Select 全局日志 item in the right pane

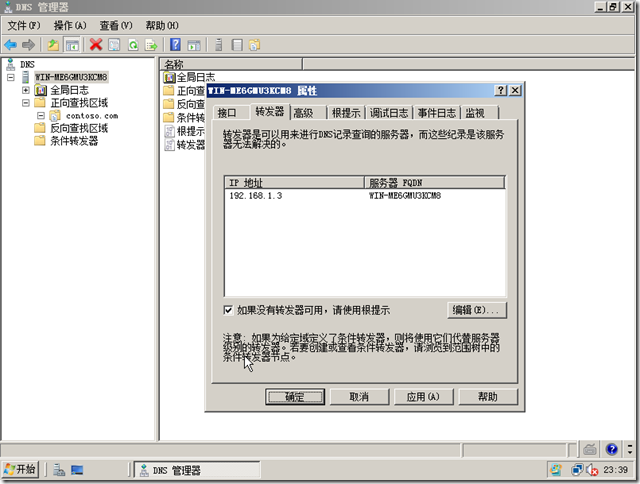point(189,77)
